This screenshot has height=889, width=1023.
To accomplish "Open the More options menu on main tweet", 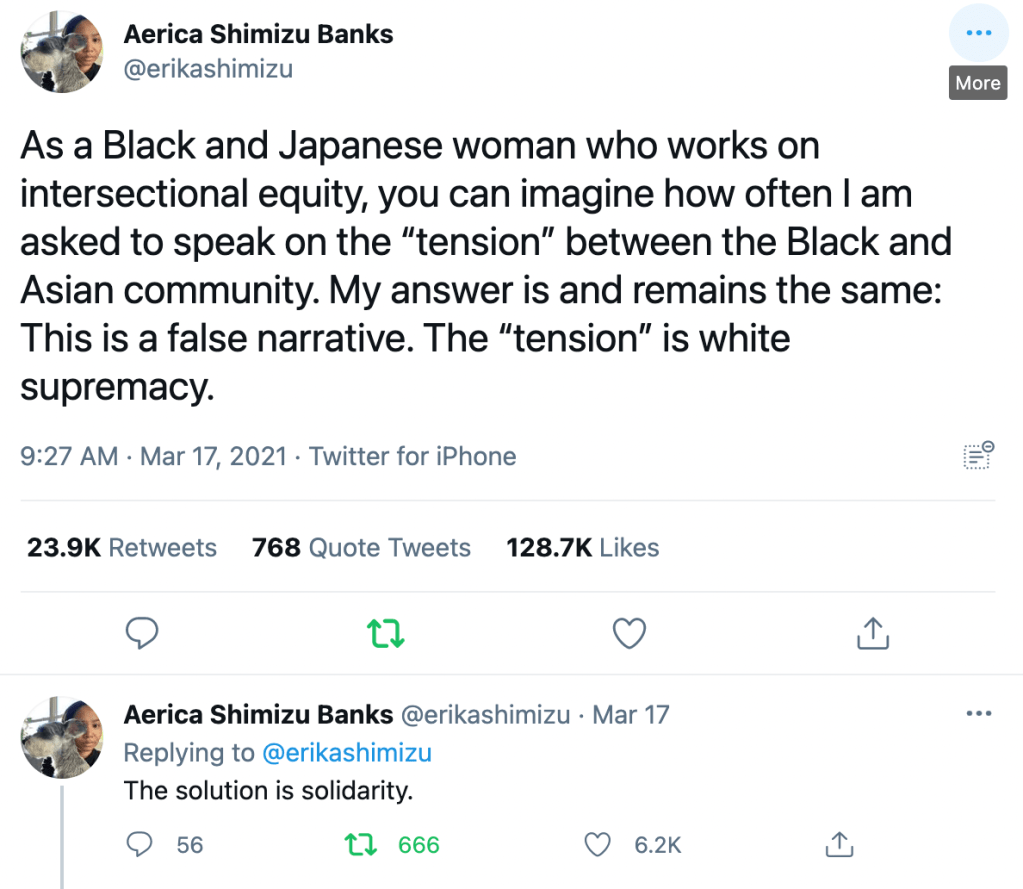I will [x=977, y=33].
